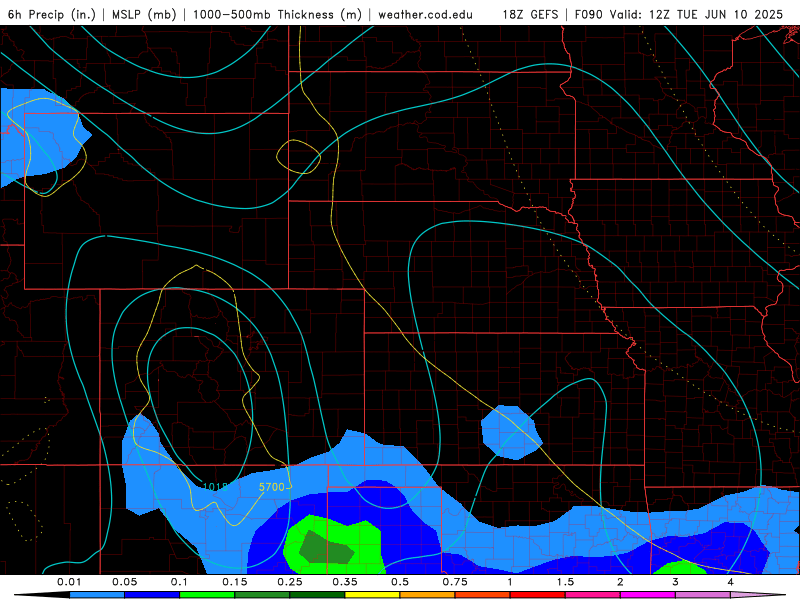Image resolution: width=800 pixels, height=600 pixels.
Task: Click the 0.15 legend value
Action: coord(235,582)
